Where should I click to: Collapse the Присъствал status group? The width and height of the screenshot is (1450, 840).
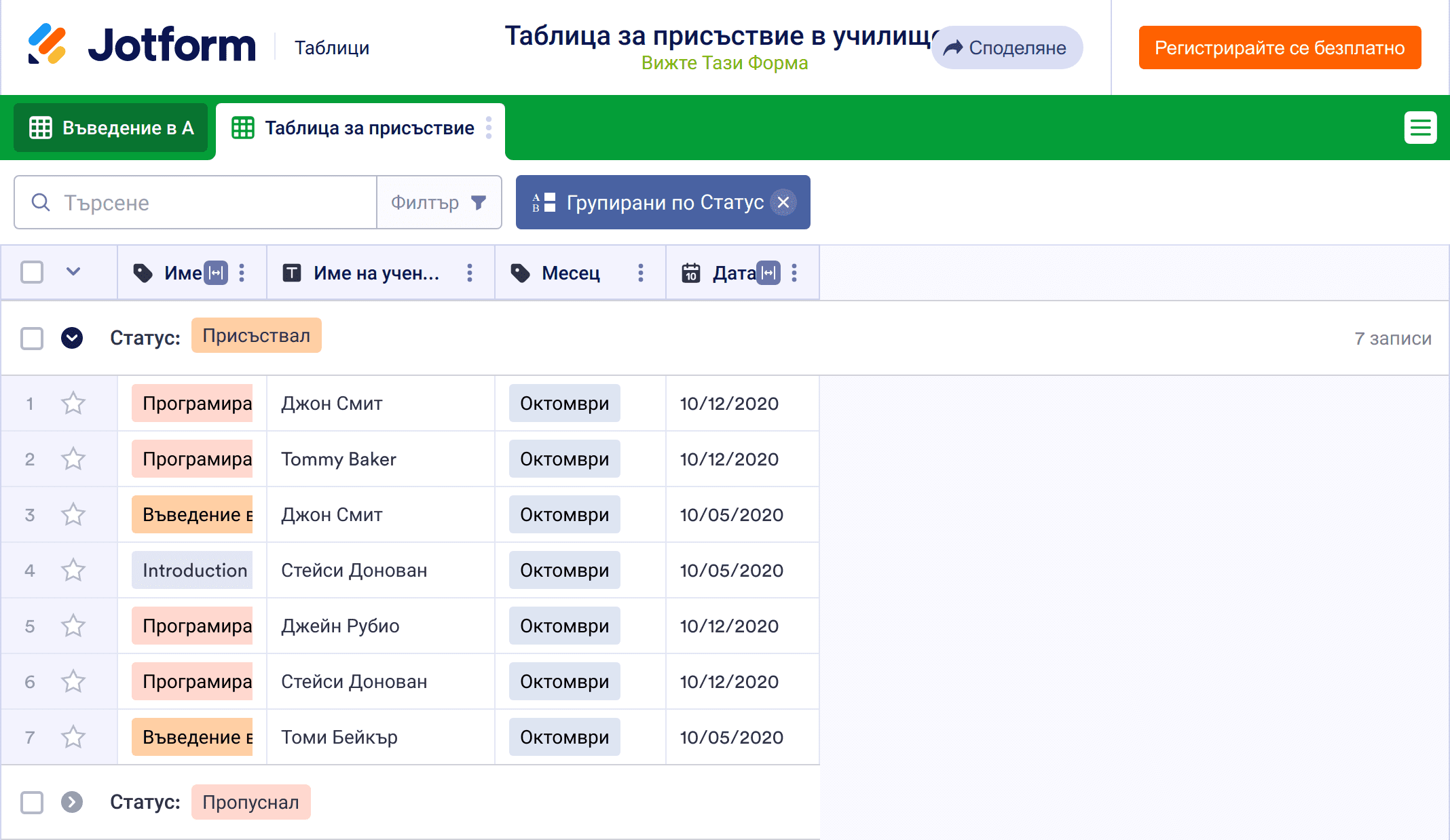[x=72, y=338]
